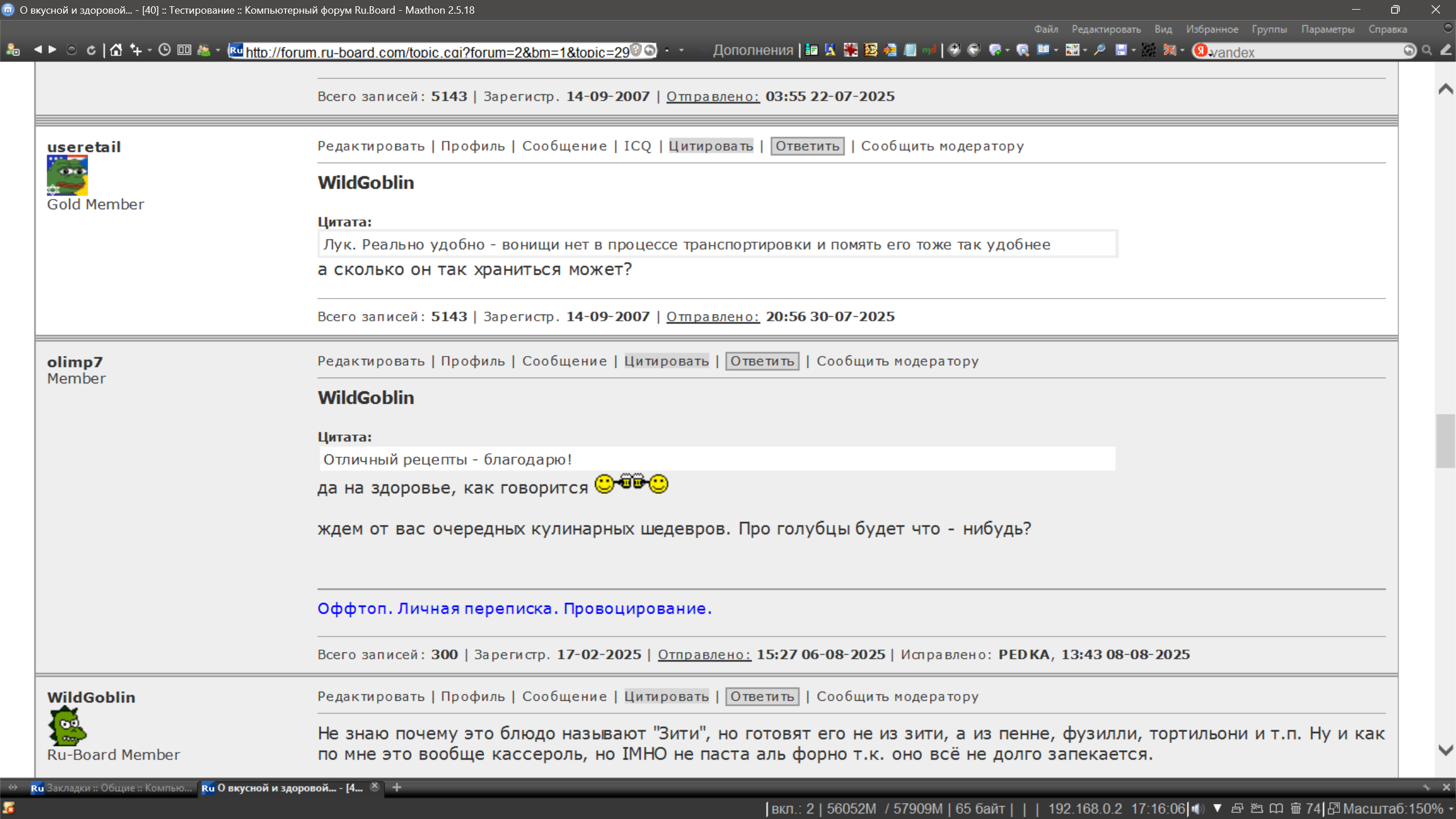Toggle the Stop loading button
Screen dimensions: 1456x819
[x=72, y=51]
